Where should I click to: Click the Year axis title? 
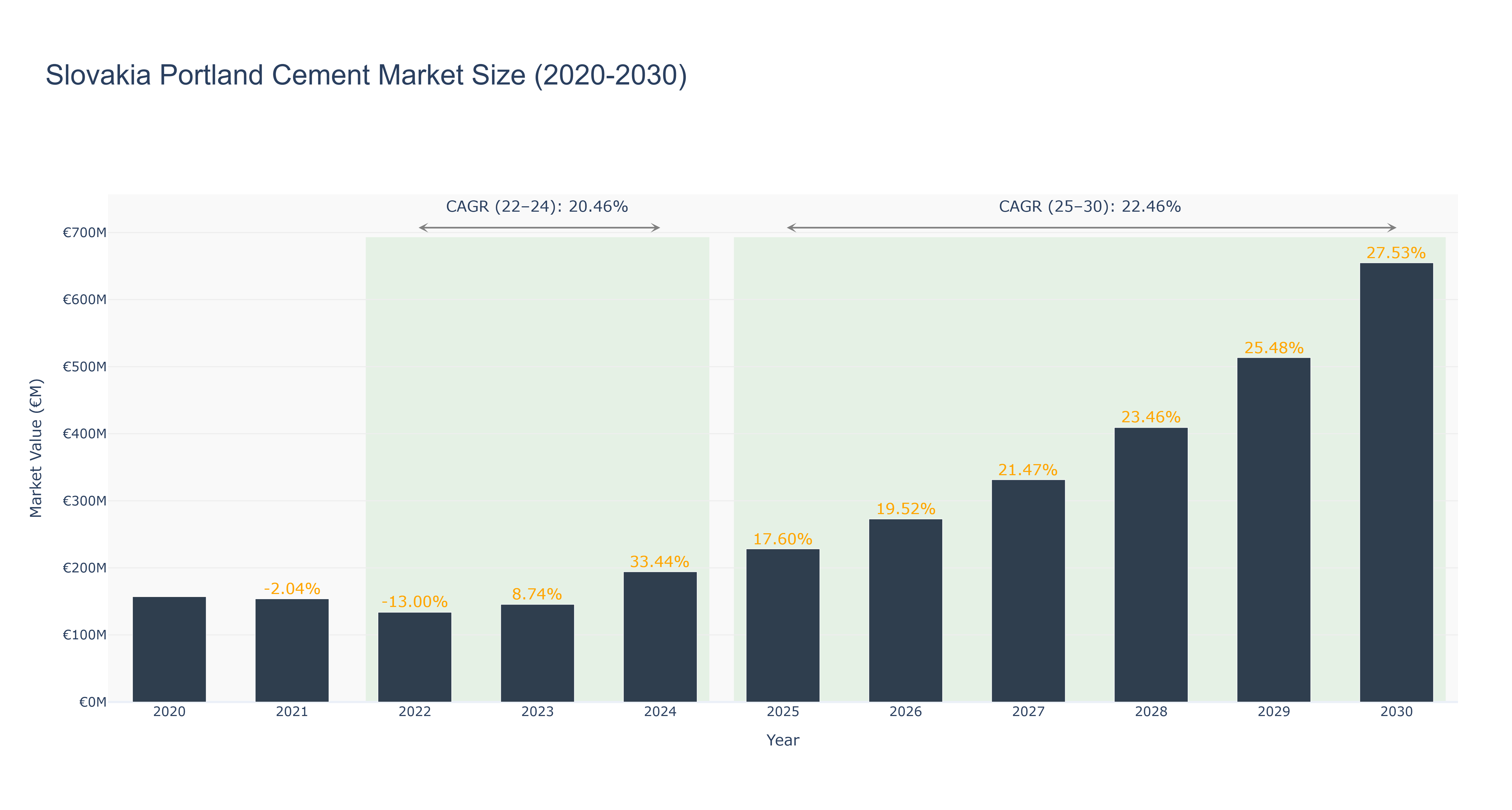pos(782,740)
